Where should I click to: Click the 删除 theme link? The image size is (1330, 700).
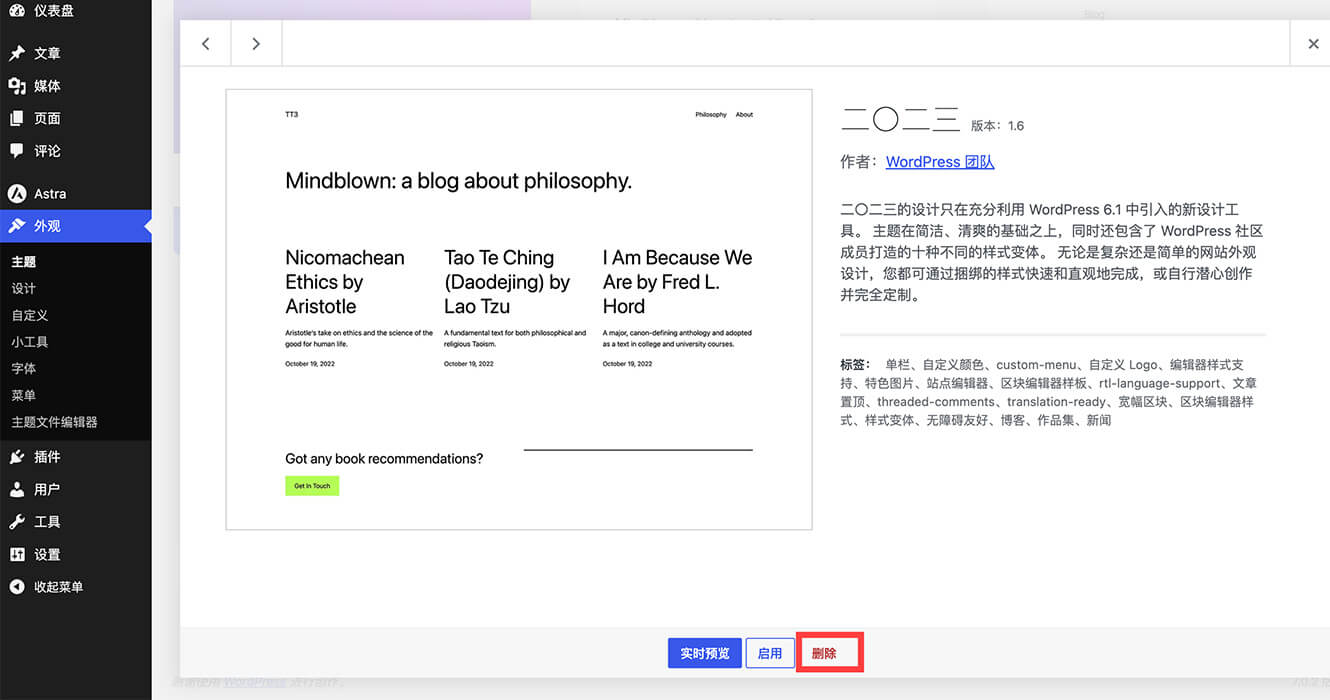(x=825, y=653)
